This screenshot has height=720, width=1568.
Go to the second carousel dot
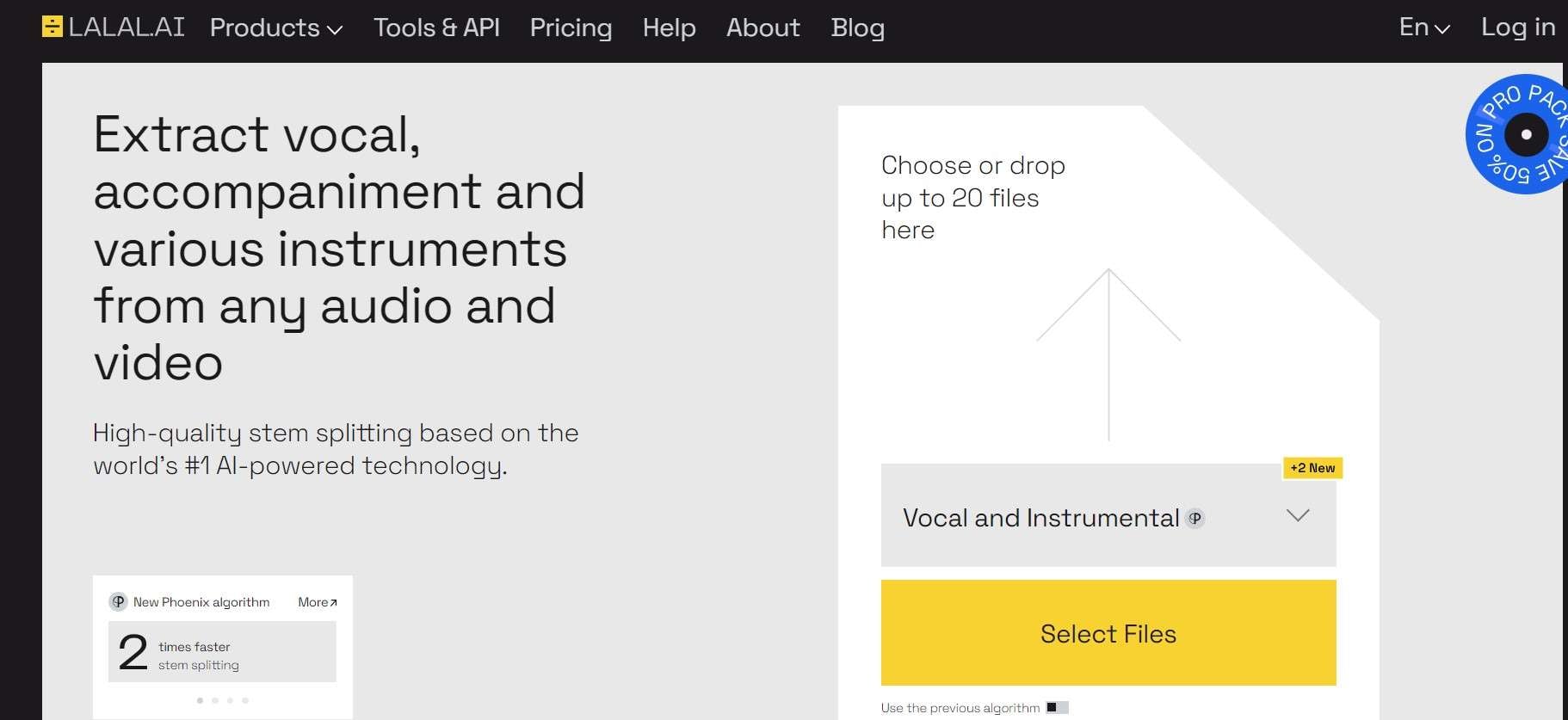tap(215, 700)
